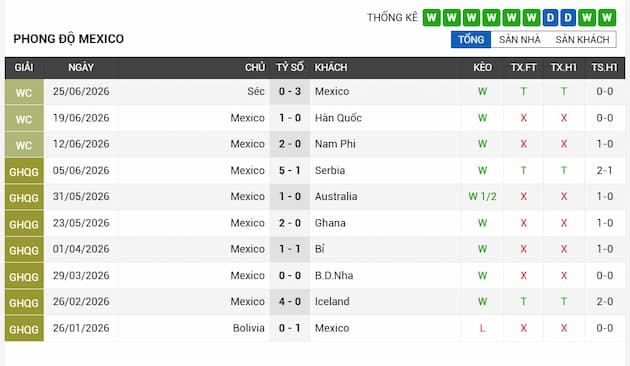Viewport: 630px width, 366px height.
Task: Click the 1 - 1 score against Bỉ
Action: [x=290, y=249]
